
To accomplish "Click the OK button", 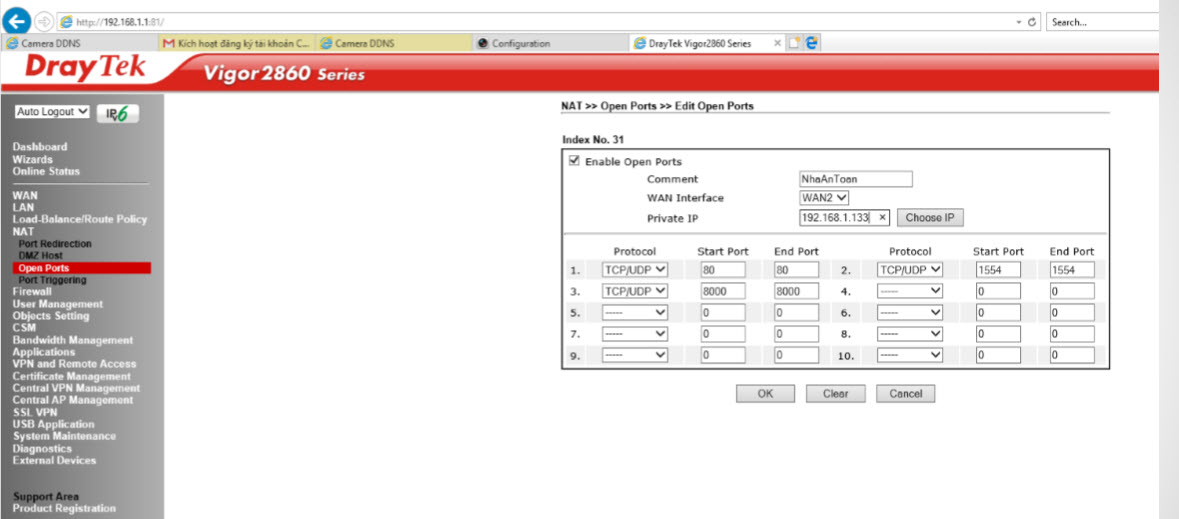I will point(765,394).
